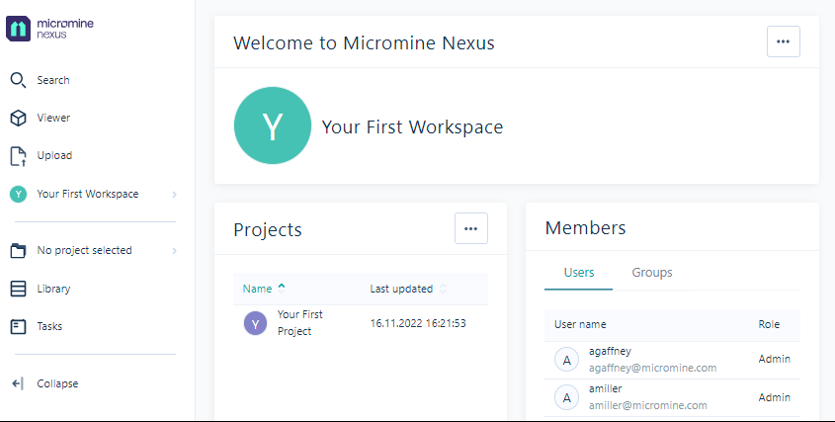Collapse the sidebar with arrow icon
Viewport: 835px width, 422px height.
coord(18,384)
